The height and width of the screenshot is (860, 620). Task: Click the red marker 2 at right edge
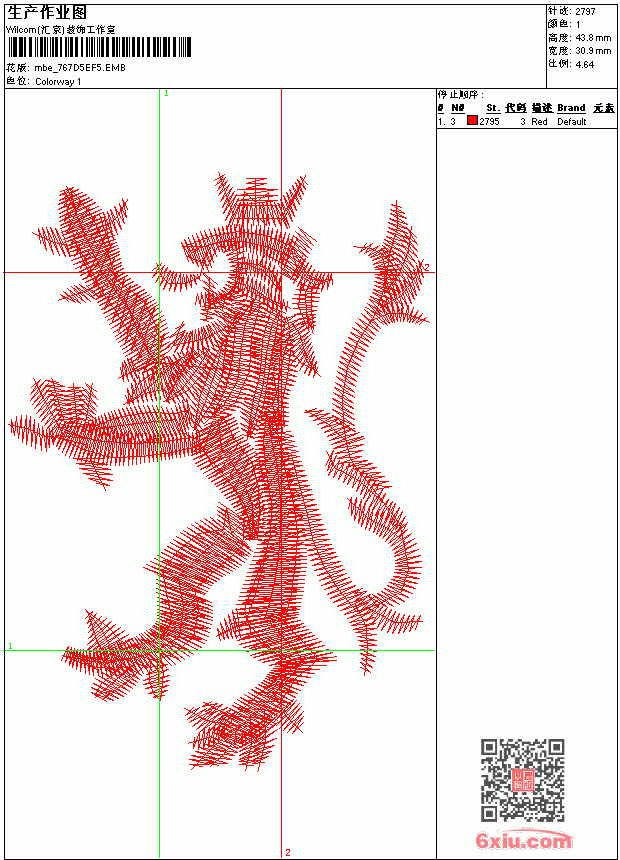tap(426, 267)
